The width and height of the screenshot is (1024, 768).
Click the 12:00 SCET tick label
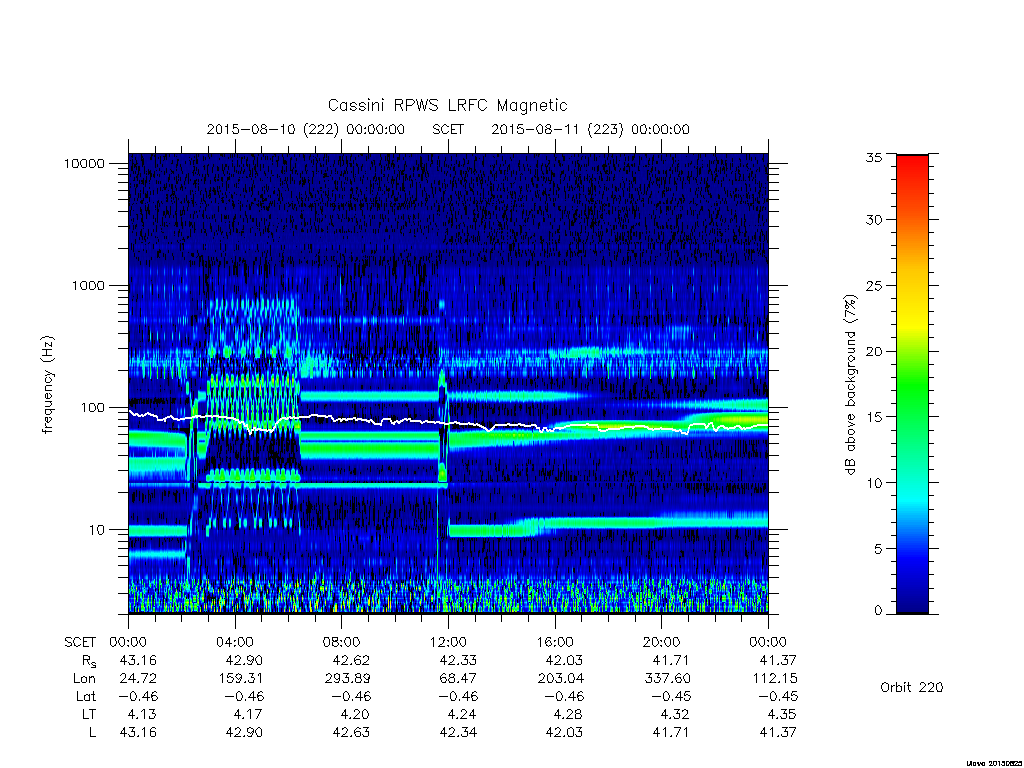448,642
